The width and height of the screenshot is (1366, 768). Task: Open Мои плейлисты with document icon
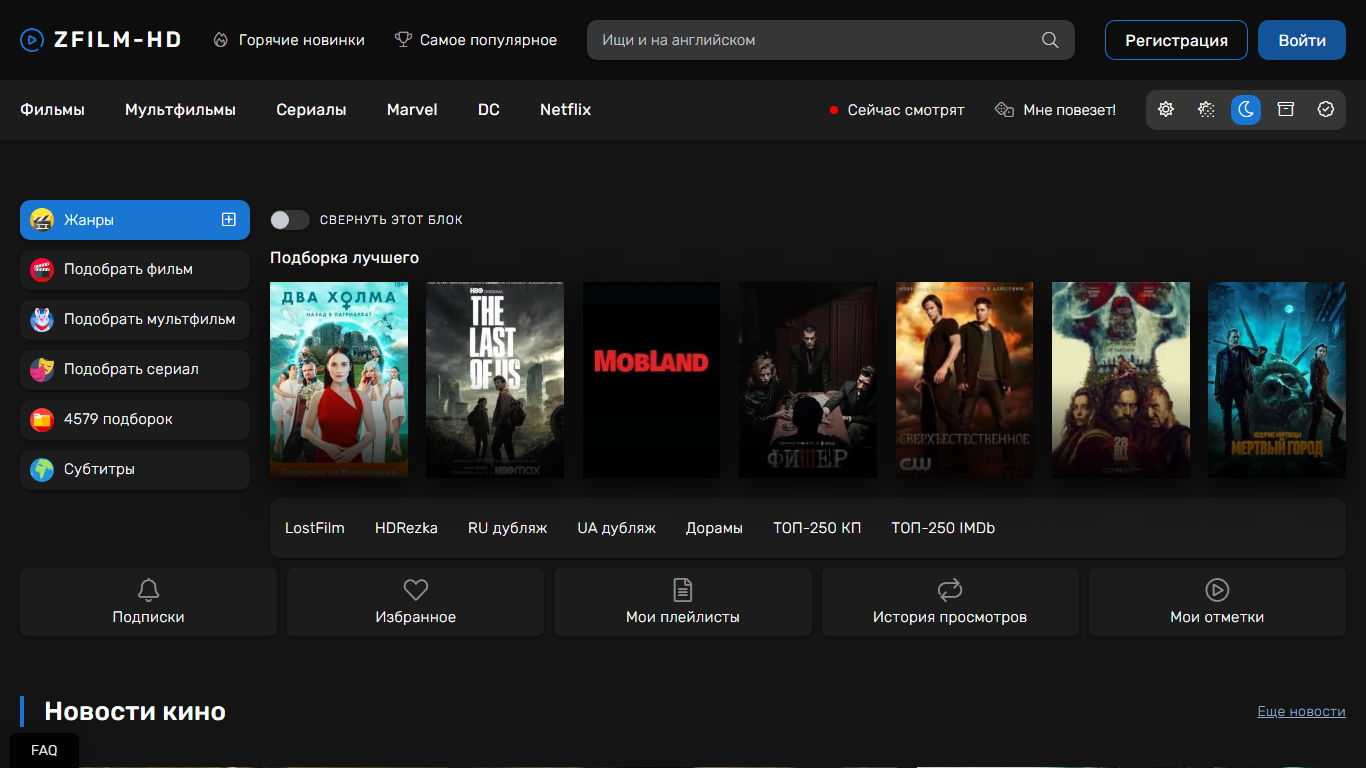coord(683,602)
